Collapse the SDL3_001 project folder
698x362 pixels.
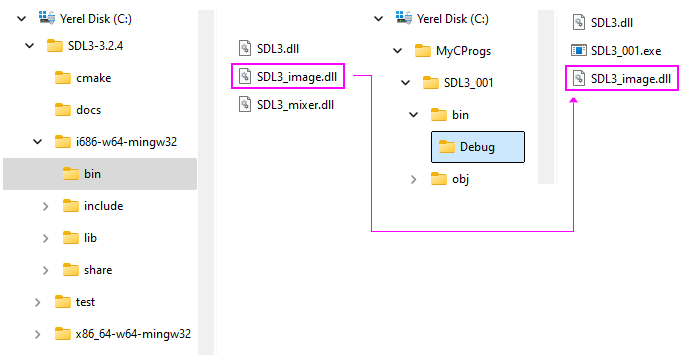coord(406,83)
